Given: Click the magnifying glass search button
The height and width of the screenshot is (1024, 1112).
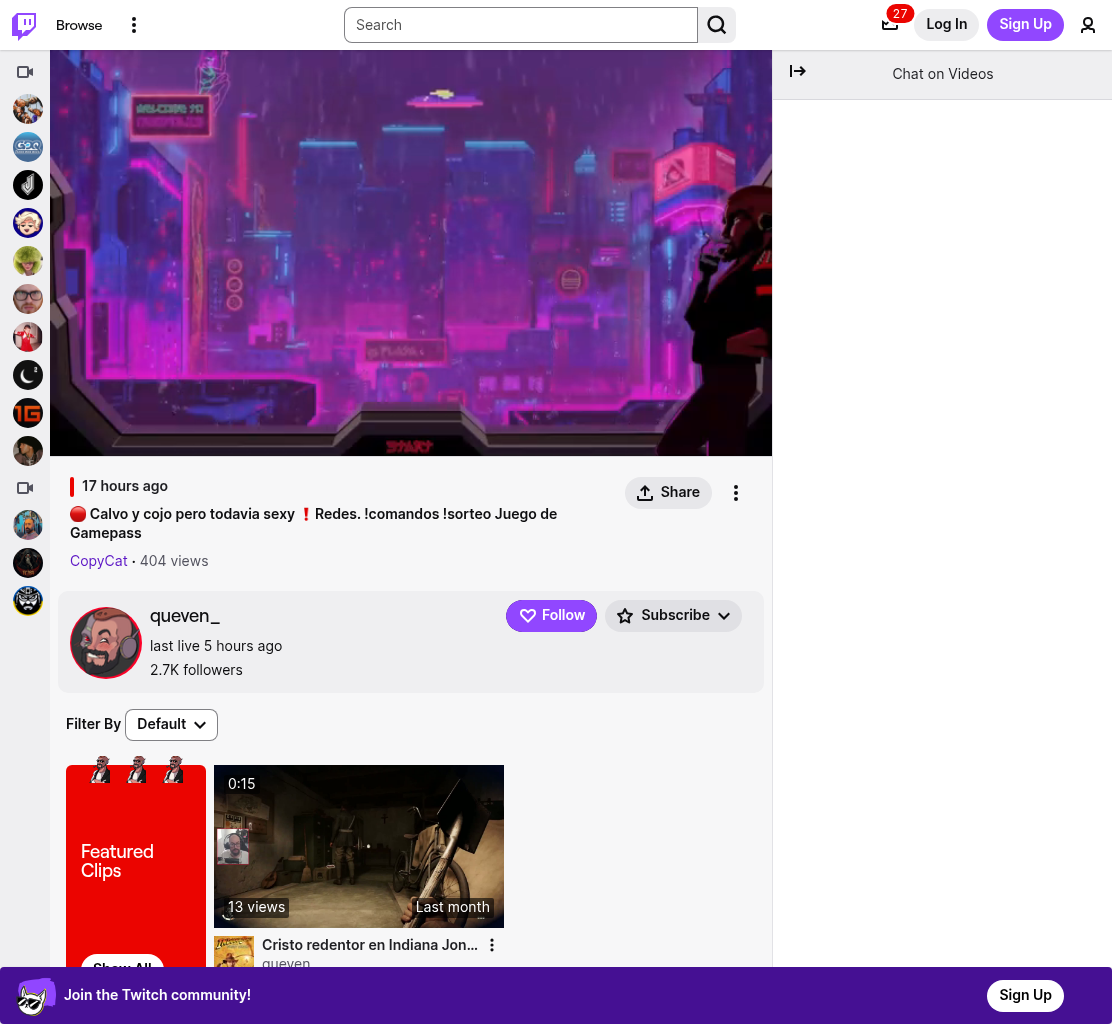Looking at the screenshot, I should click(716, 25).
